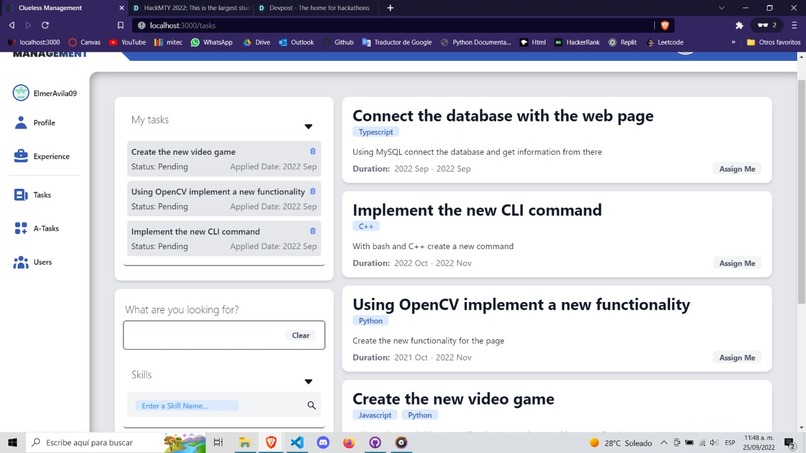Switch to the Devpost browser tab
Screen dimensions: 806x453
317,8
